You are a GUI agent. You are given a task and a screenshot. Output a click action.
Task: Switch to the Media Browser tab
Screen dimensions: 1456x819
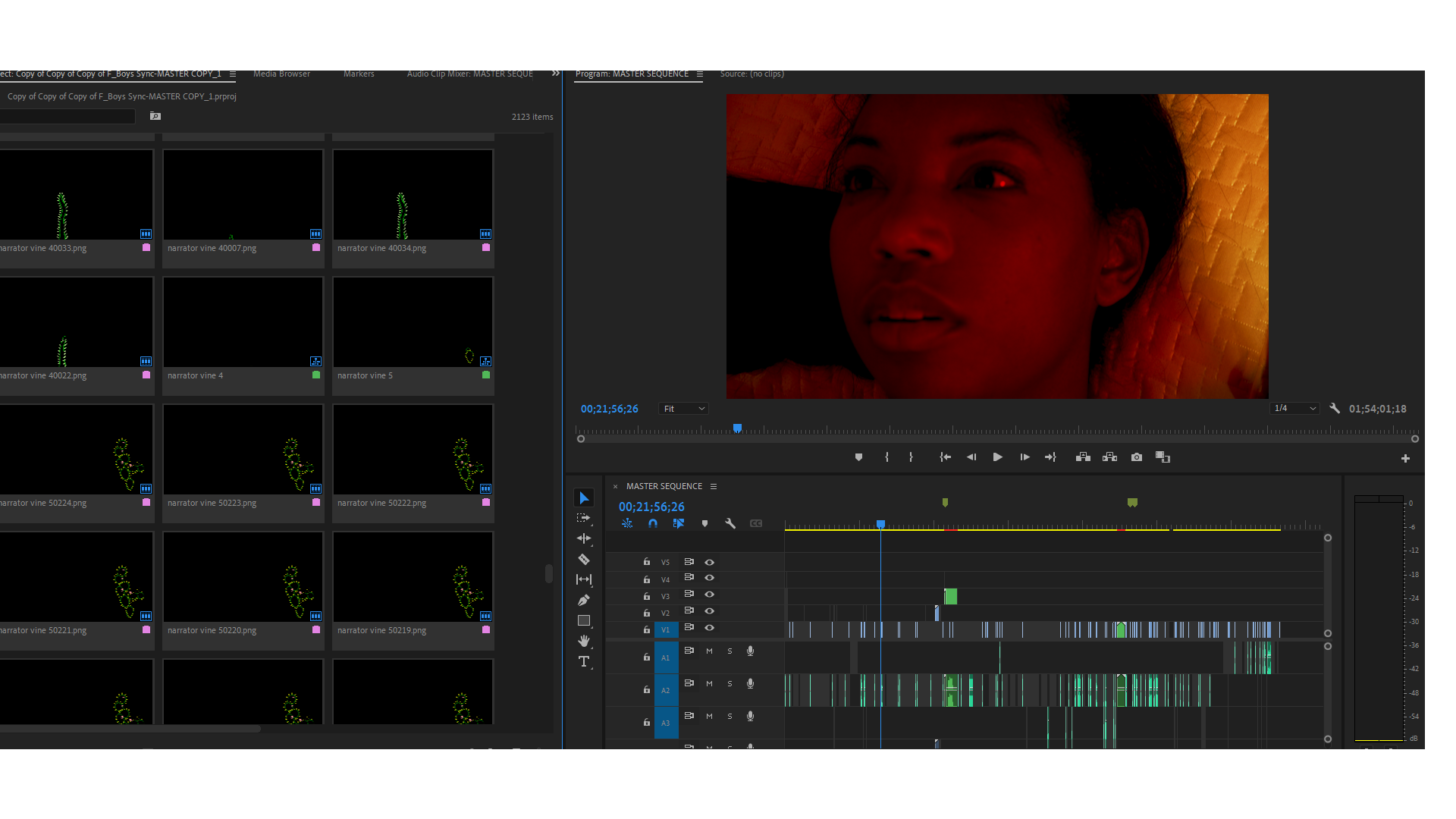pyautogui.click(x=281, y=74)
